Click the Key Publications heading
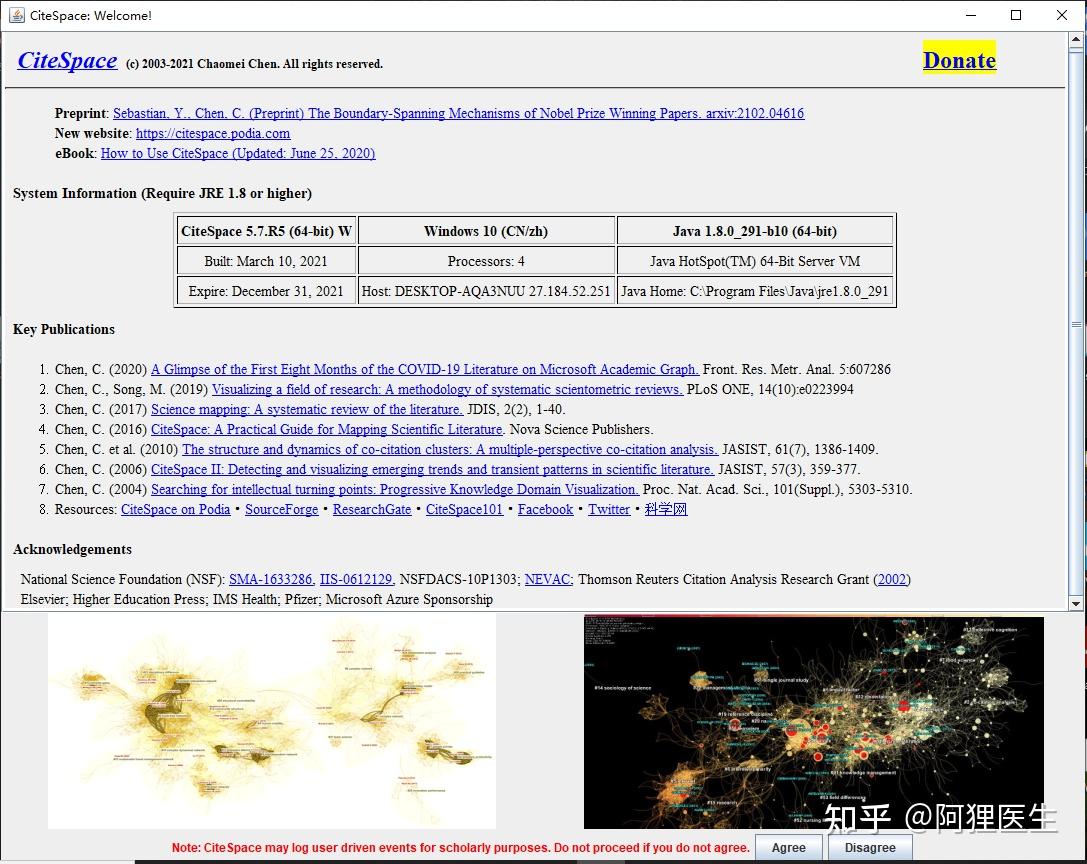The width and height of the screenshot is (1087, 864). click(x=64, y=329)
